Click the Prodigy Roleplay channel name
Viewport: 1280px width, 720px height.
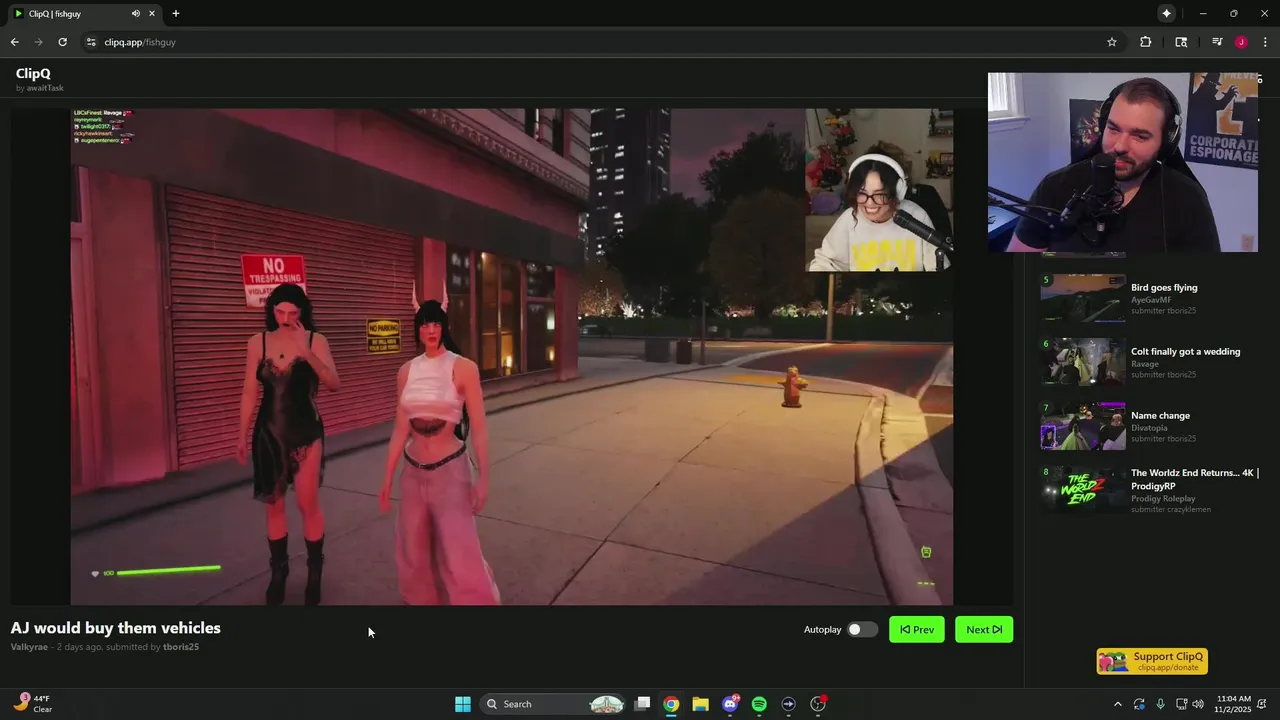pos(1163,498)
